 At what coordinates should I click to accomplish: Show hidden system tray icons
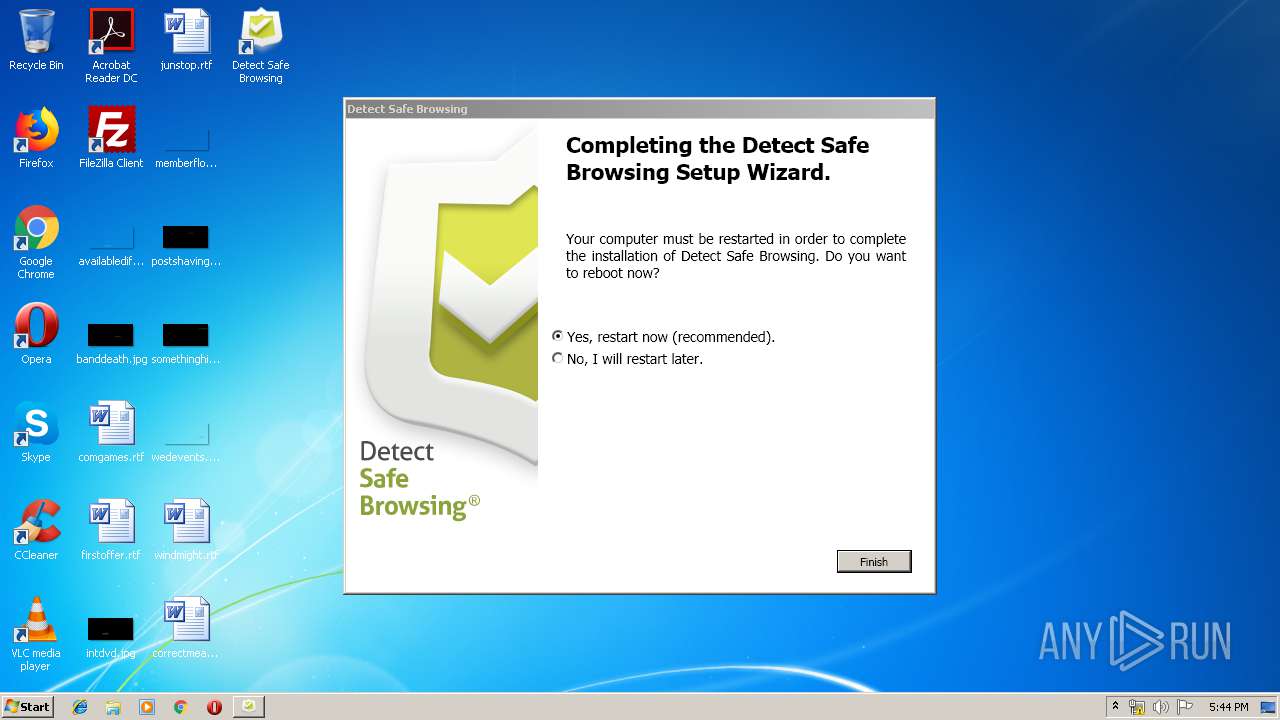[1116, 707]
